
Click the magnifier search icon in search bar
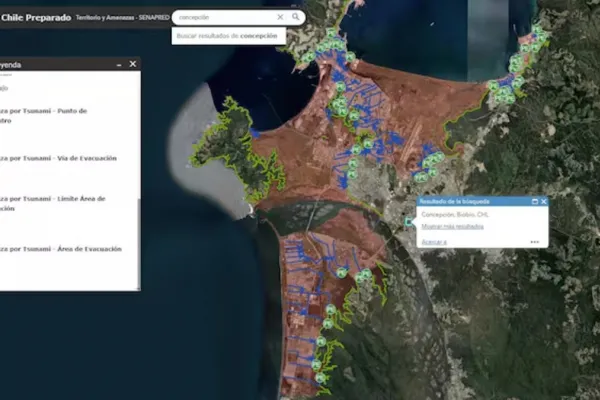pos(295,17)
